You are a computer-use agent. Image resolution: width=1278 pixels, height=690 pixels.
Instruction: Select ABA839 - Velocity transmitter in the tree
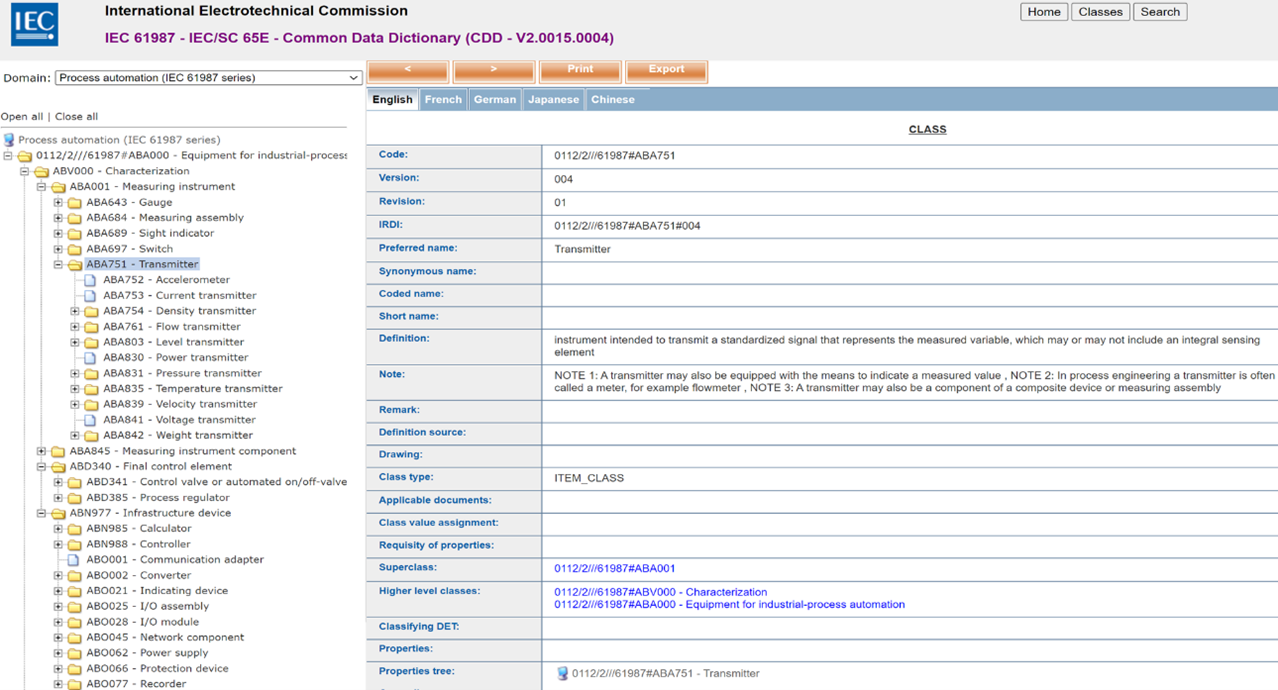(180, 404)
